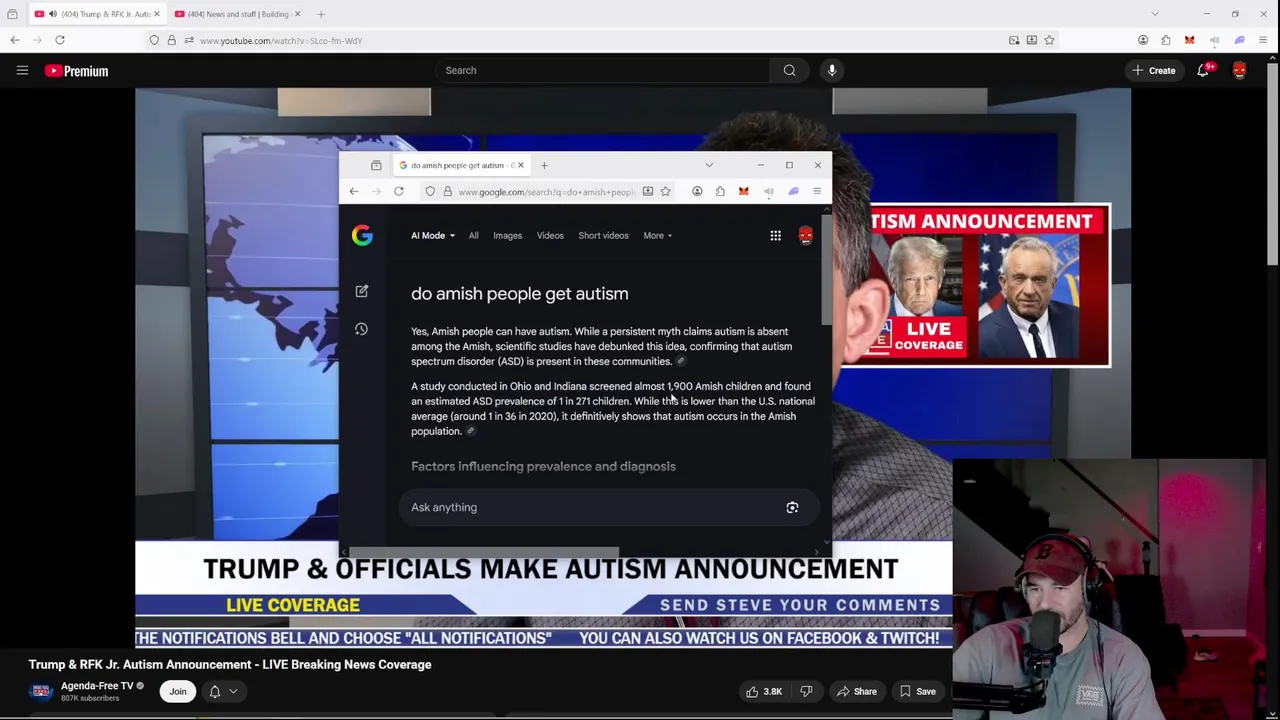The width and height of the screenshot is (1280, 720).
Task: Open Firefox View in the outer browser
Action: coord(12,14)
